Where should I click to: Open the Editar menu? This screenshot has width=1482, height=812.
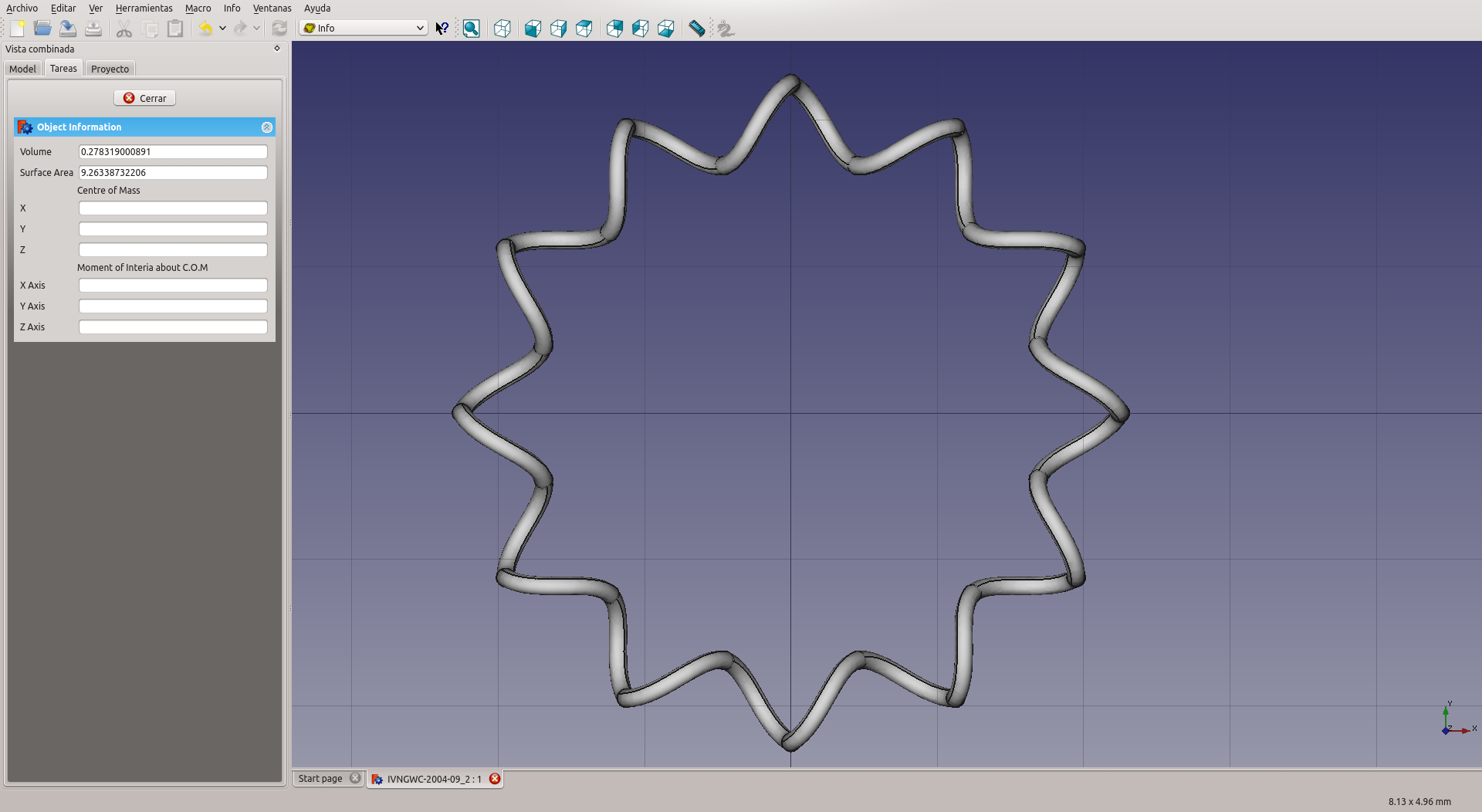tap(63, 8)
